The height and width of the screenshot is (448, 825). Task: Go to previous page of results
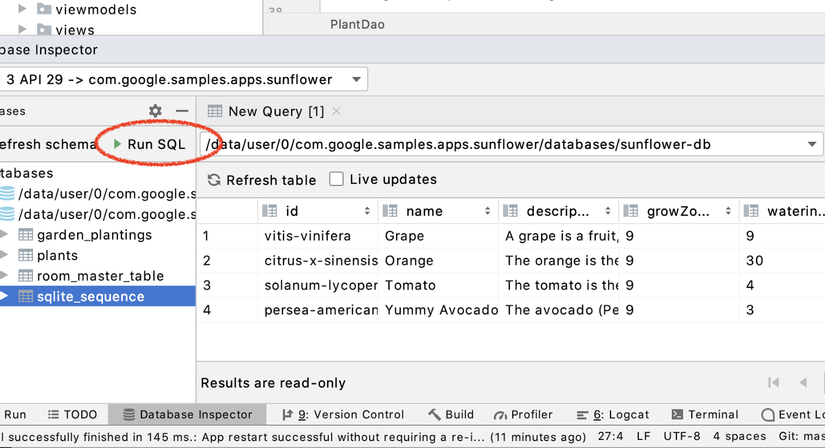coord(803,382)
